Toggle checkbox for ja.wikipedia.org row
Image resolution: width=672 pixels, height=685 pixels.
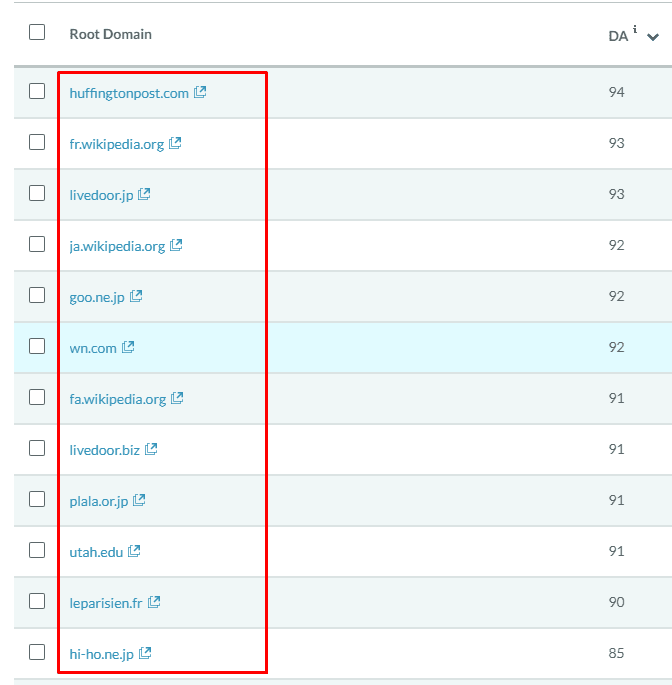pos(37,244)
